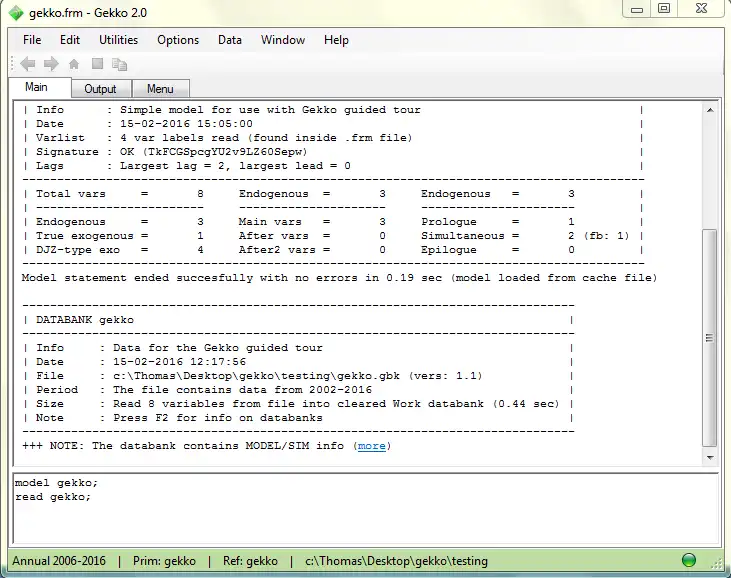731x578 pixels.
Task: Click the output scrollbar down arrow
Action: (x=710, y=457)
